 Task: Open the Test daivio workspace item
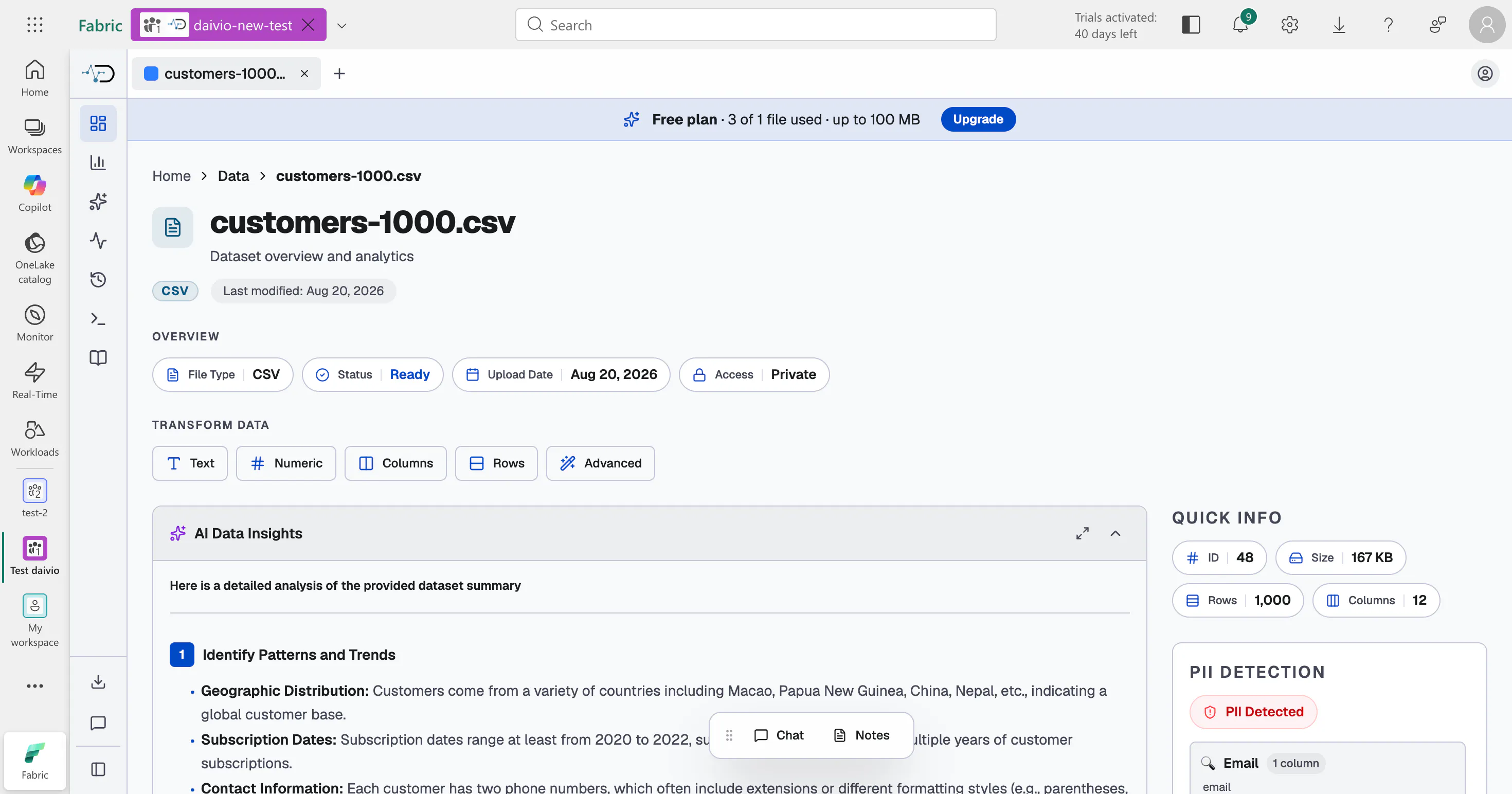[x=34, y=556]
